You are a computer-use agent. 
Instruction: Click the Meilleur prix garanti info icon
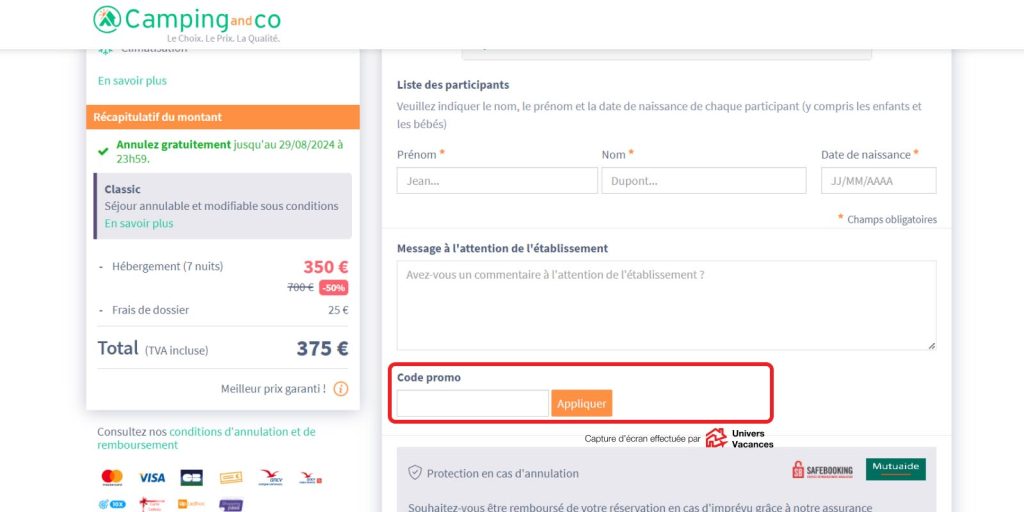(341, 389)
